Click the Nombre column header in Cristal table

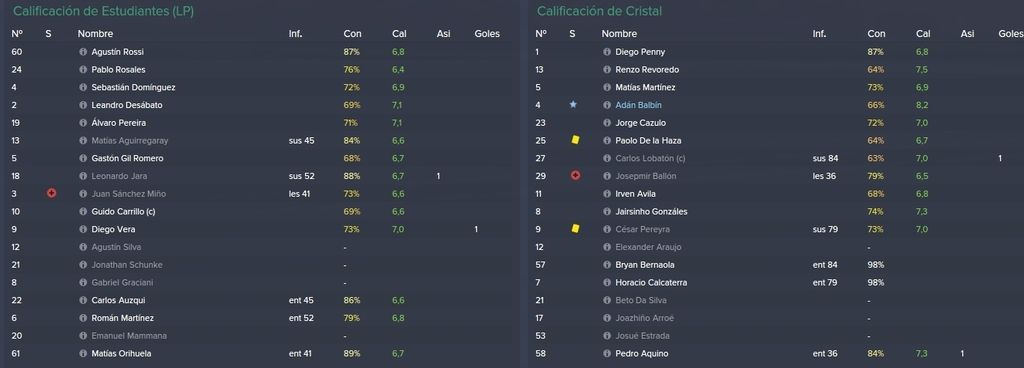pyautogui.click(x=619, y=33)
